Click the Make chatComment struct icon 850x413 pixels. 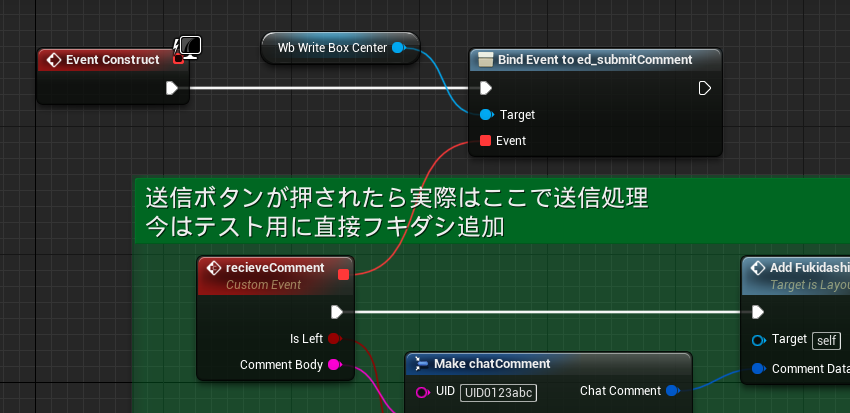coord(422,363)
